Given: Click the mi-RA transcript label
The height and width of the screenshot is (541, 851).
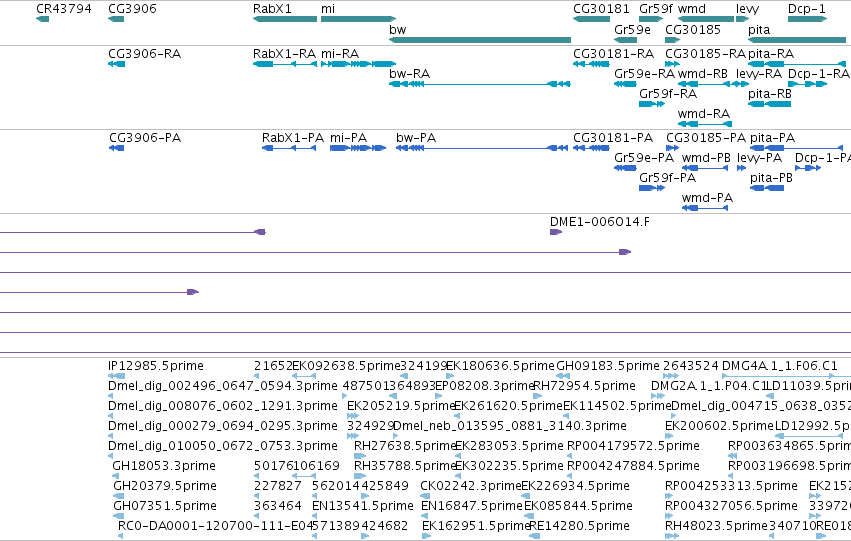Looking at the screenshot, I should pos(340,54).
